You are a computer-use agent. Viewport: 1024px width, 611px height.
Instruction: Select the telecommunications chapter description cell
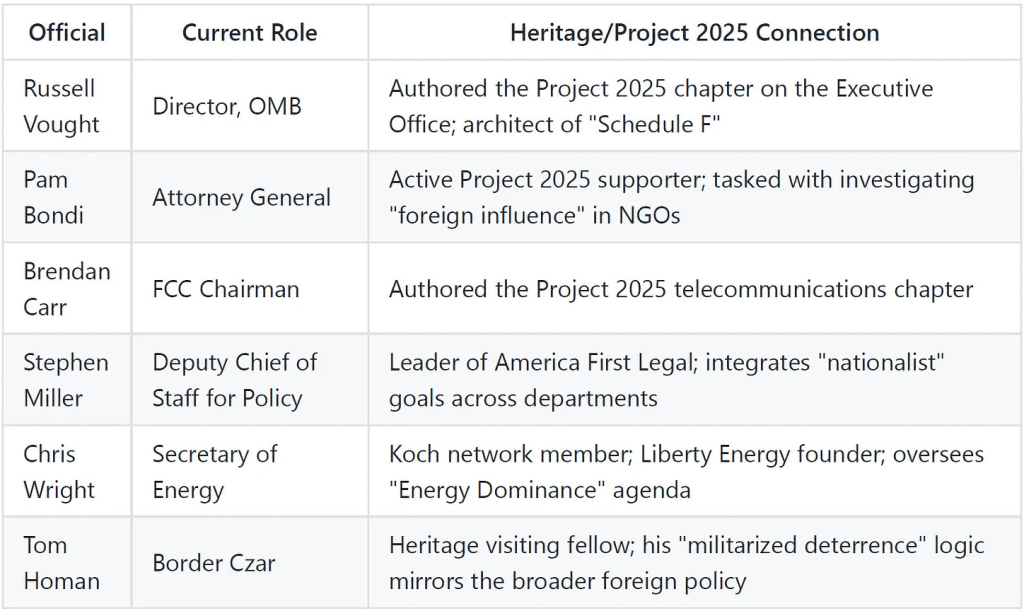click(x=680, y=289)
